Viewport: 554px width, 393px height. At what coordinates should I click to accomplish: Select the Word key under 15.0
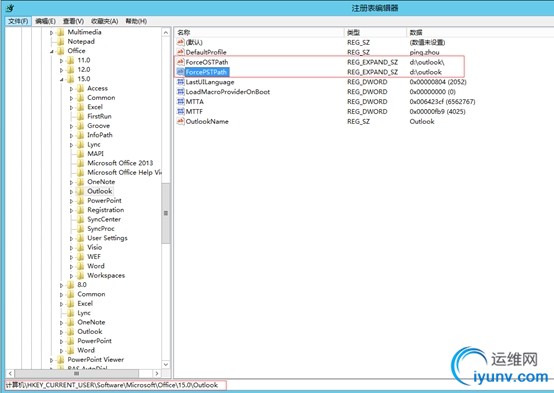tap(96, 266)
